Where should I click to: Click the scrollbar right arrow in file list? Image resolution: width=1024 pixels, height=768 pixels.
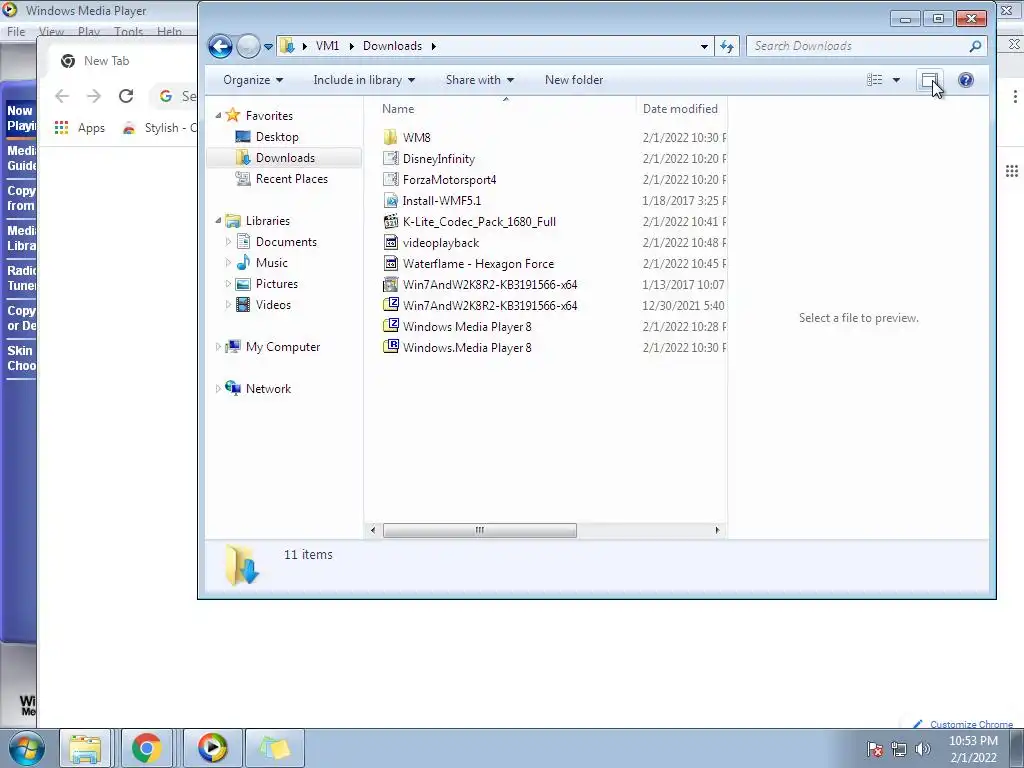pos(717,530)
